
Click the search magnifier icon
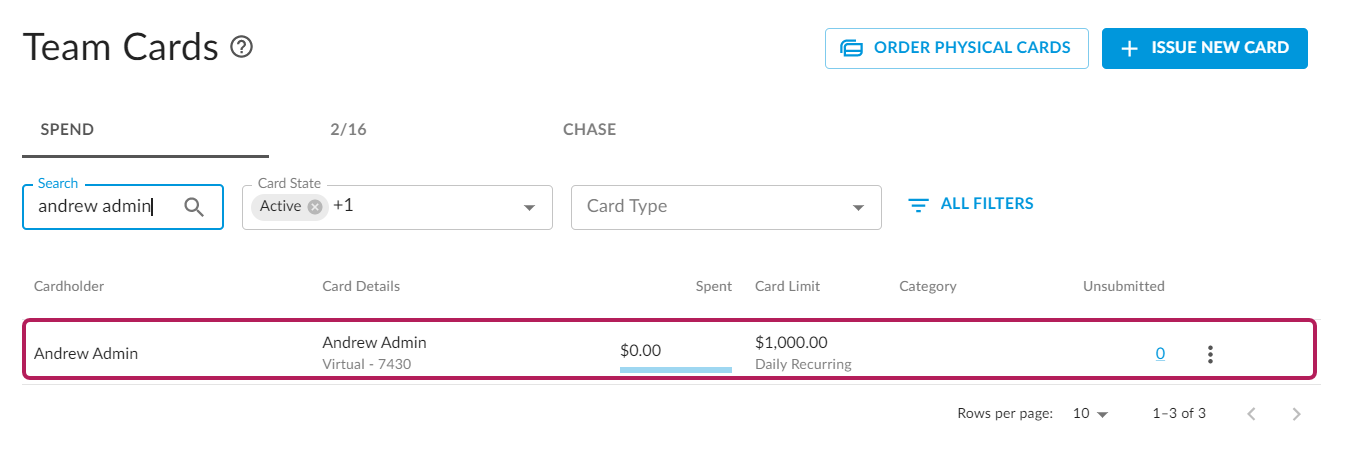[194, 207]
